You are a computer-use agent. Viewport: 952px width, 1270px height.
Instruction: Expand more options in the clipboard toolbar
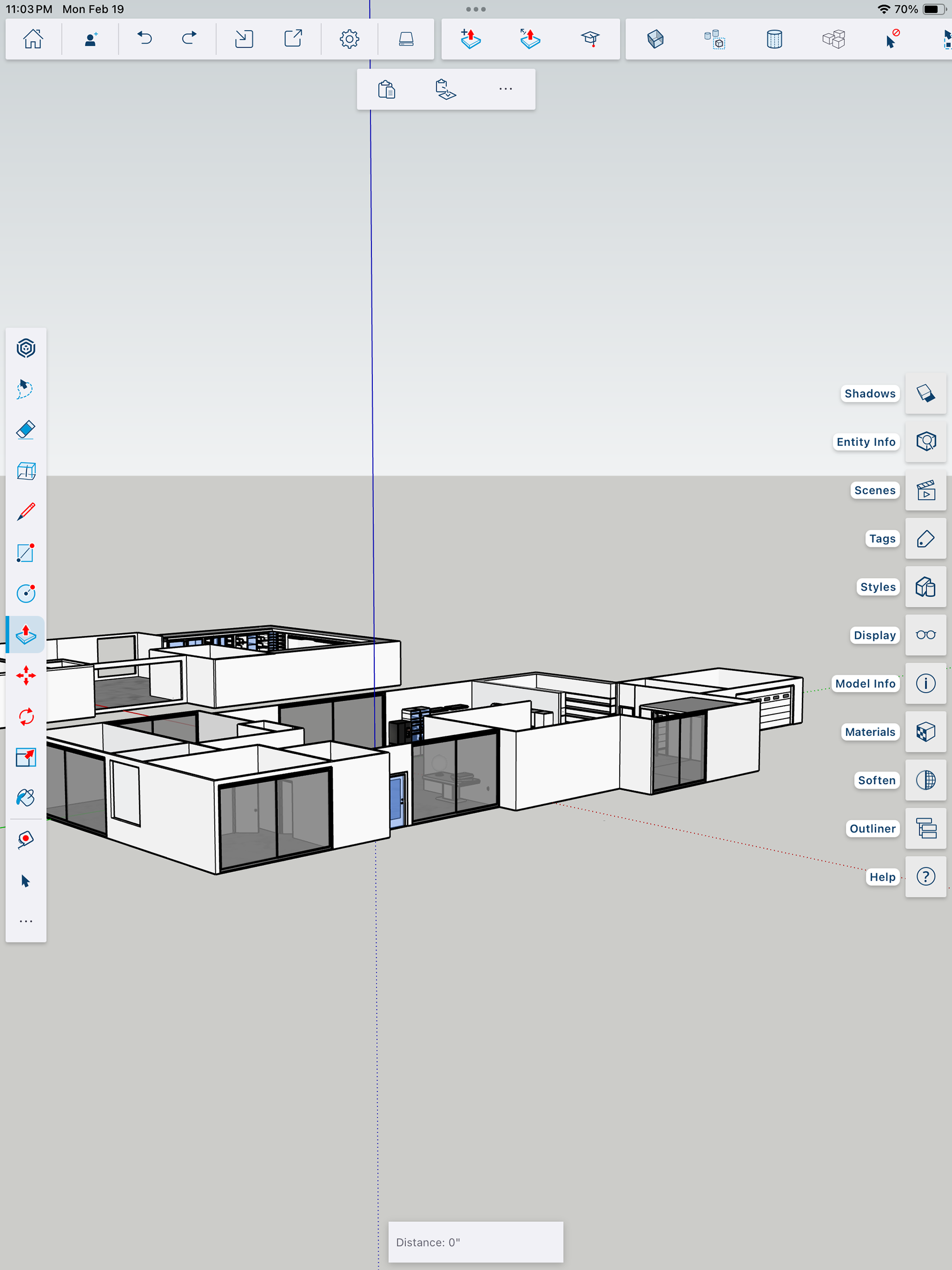(505, 89)
